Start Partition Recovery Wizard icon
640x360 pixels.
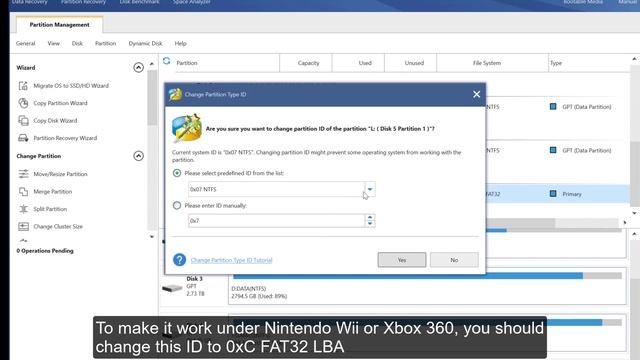pos(23,138)
